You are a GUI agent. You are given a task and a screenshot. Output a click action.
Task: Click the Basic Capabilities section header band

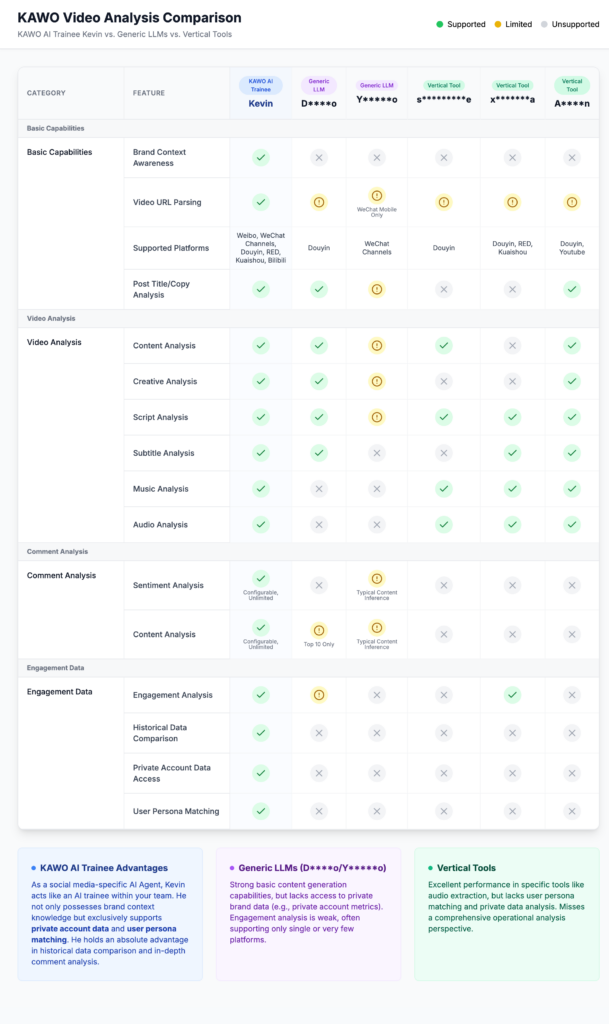55,128
